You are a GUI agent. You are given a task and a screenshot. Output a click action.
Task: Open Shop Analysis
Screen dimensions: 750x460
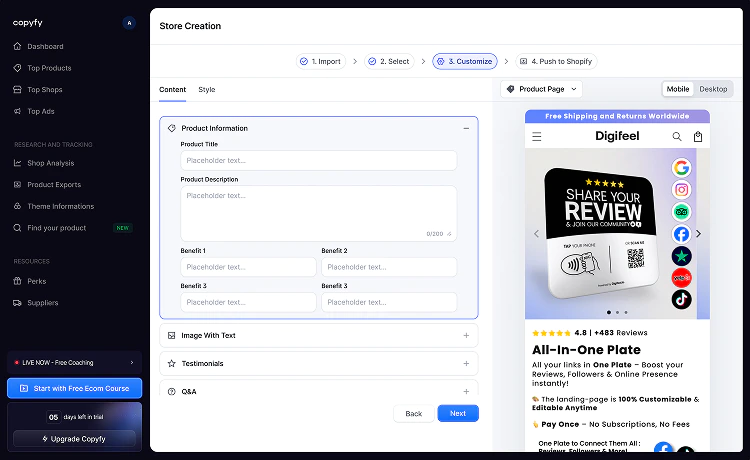50,163
